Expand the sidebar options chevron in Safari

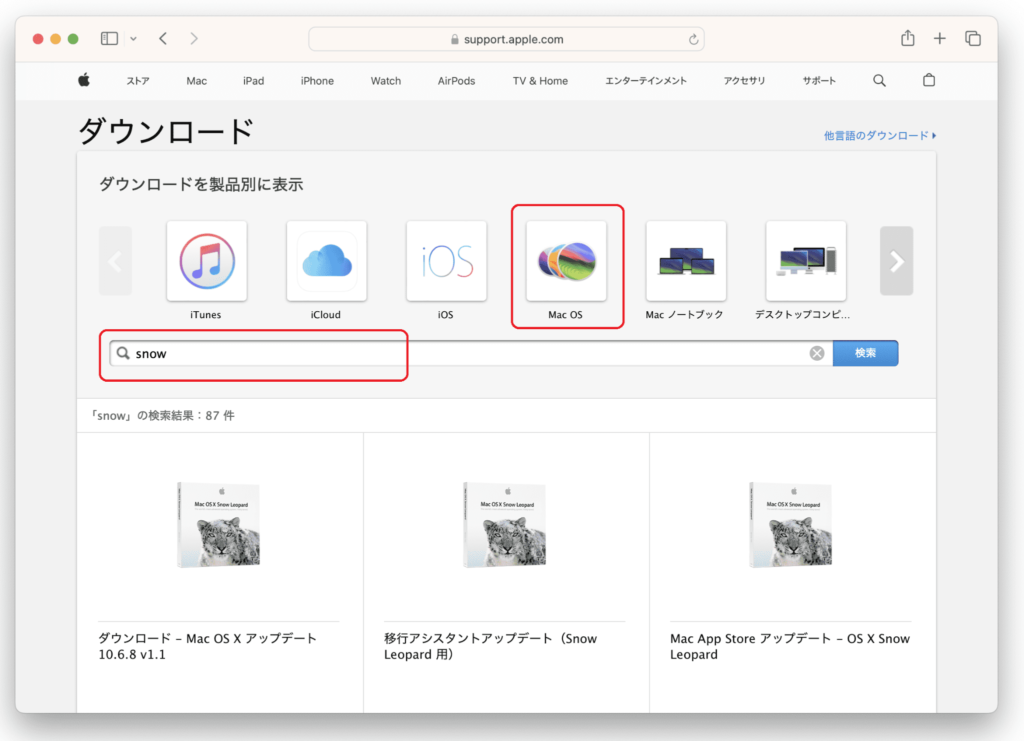[133, 39]
